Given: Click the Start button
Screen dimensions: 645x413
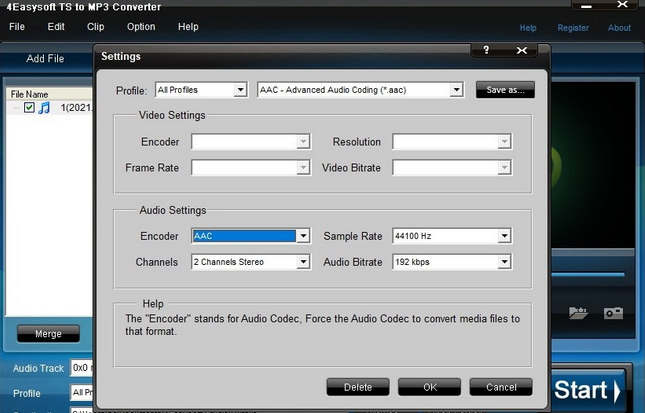Looking at the screenshot, I should 587,390.
